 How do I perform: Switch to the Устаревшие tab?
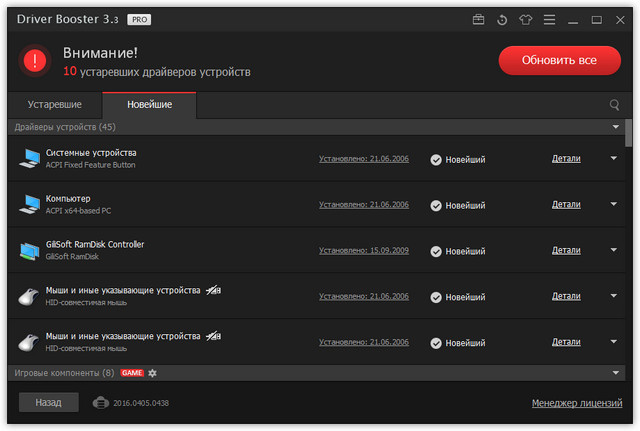[55, 104]
